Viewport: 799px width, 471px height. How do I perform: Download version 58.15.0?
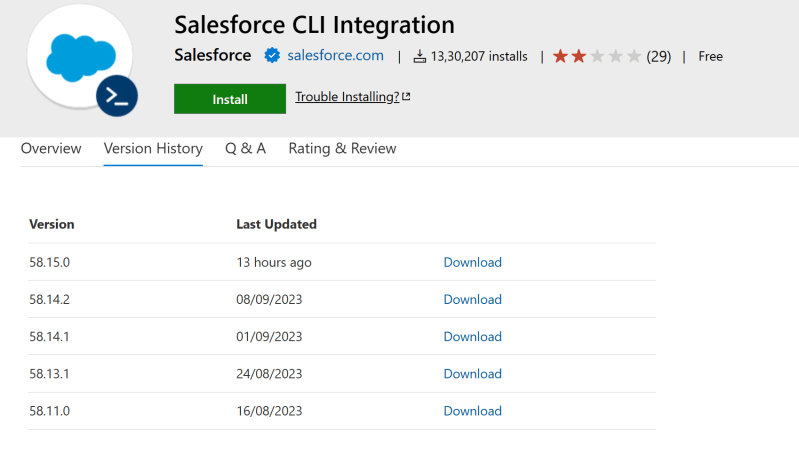click(x=472, y=262)
